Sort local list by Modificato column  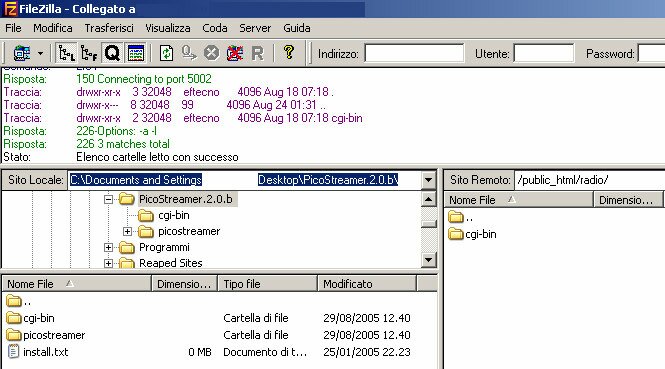367,284
